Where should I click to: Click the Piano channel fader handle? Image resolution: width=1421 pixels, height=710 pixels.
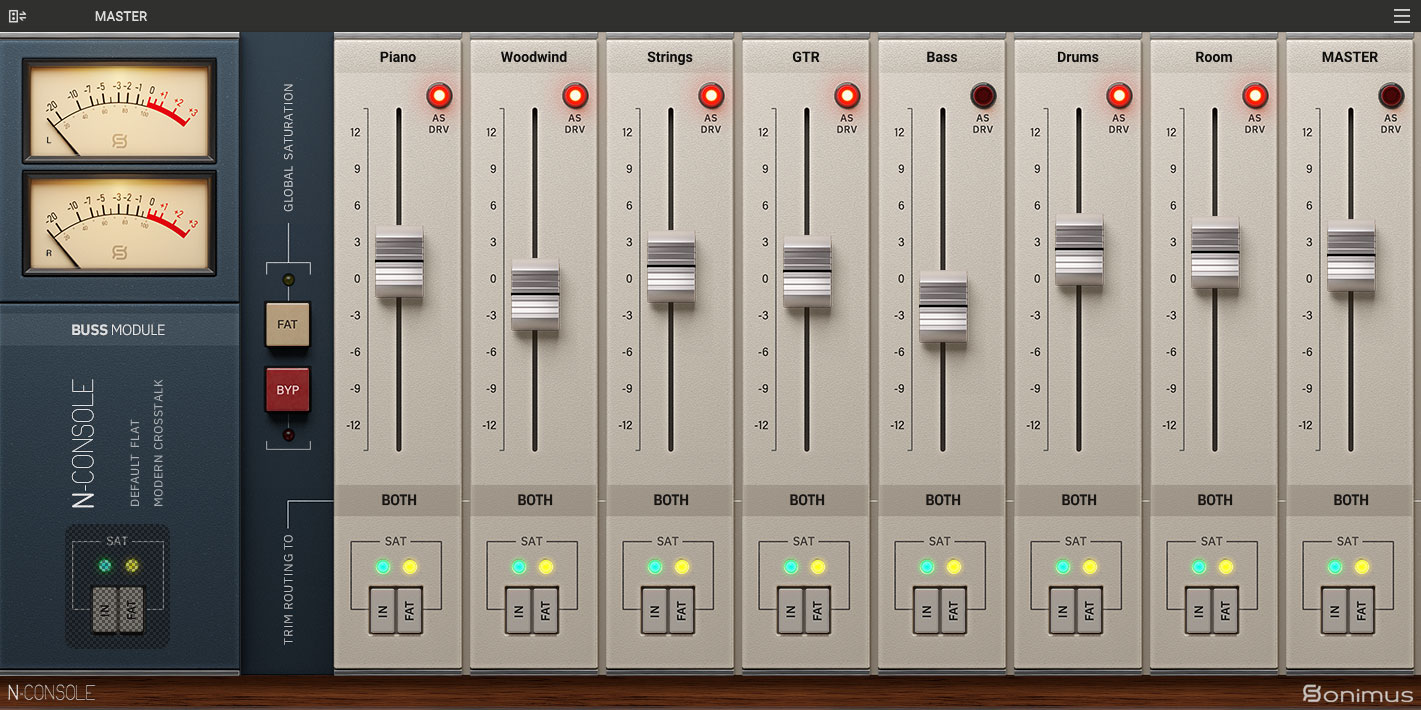(x=399, y=262)
